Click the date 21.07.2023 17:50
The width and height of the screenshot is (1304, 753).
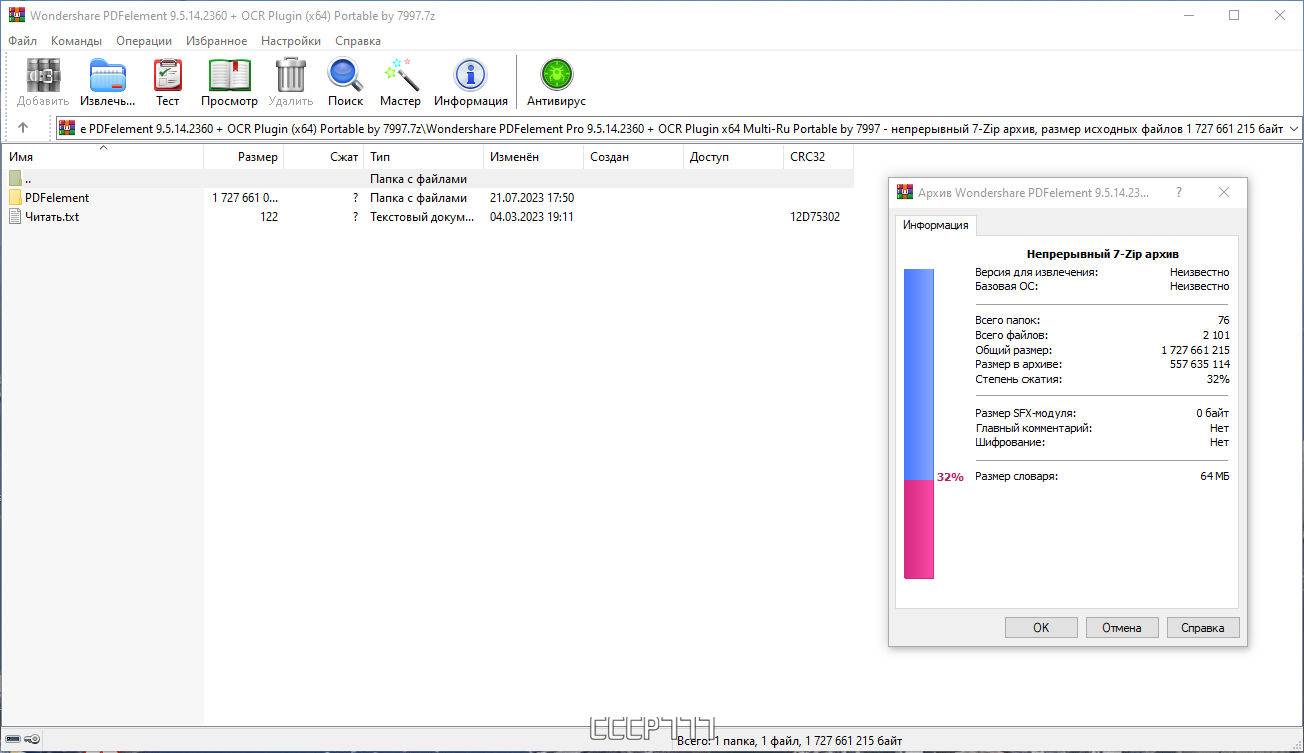coord(532,198)
